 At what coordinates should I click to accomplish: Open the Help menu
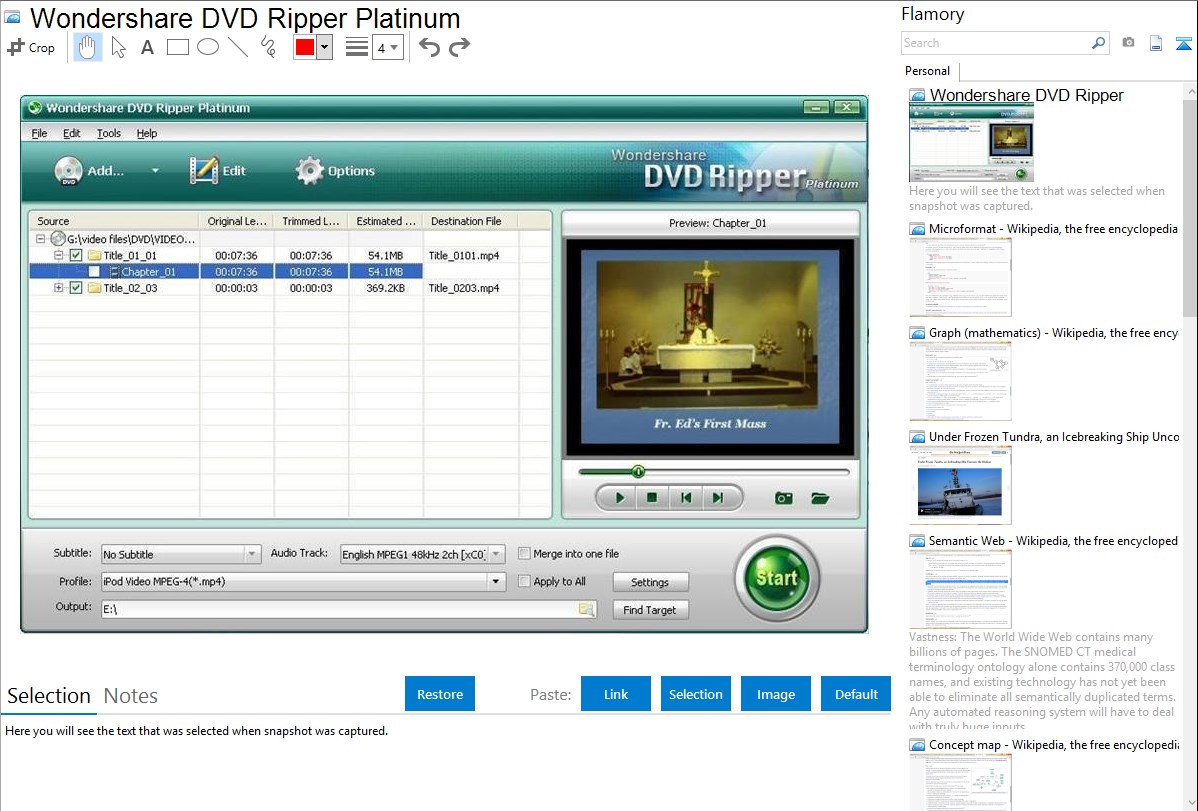[147, 133]
